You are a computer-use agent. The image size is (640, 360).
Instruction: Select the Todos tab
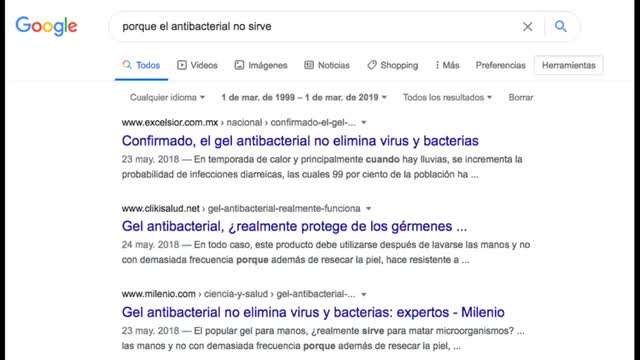(141, 65)
